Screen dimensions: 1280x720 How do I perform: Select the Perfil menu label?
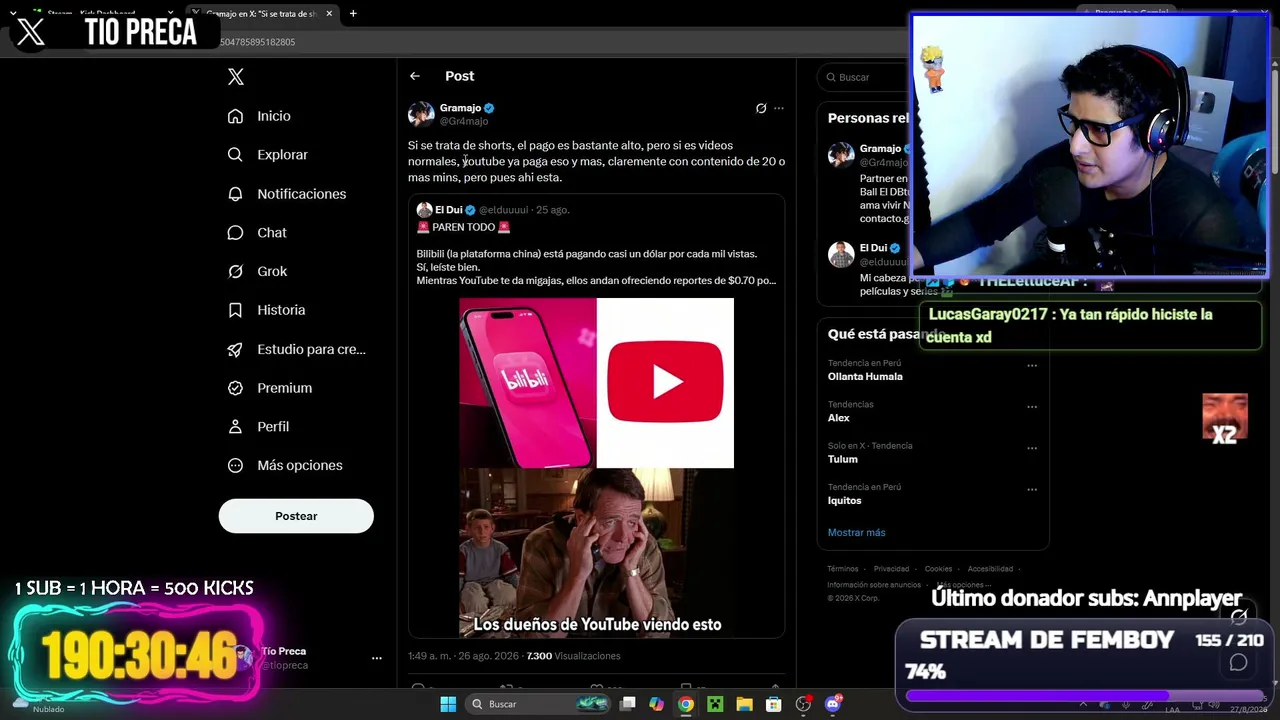pyautogui.click(x=273, y=427)
